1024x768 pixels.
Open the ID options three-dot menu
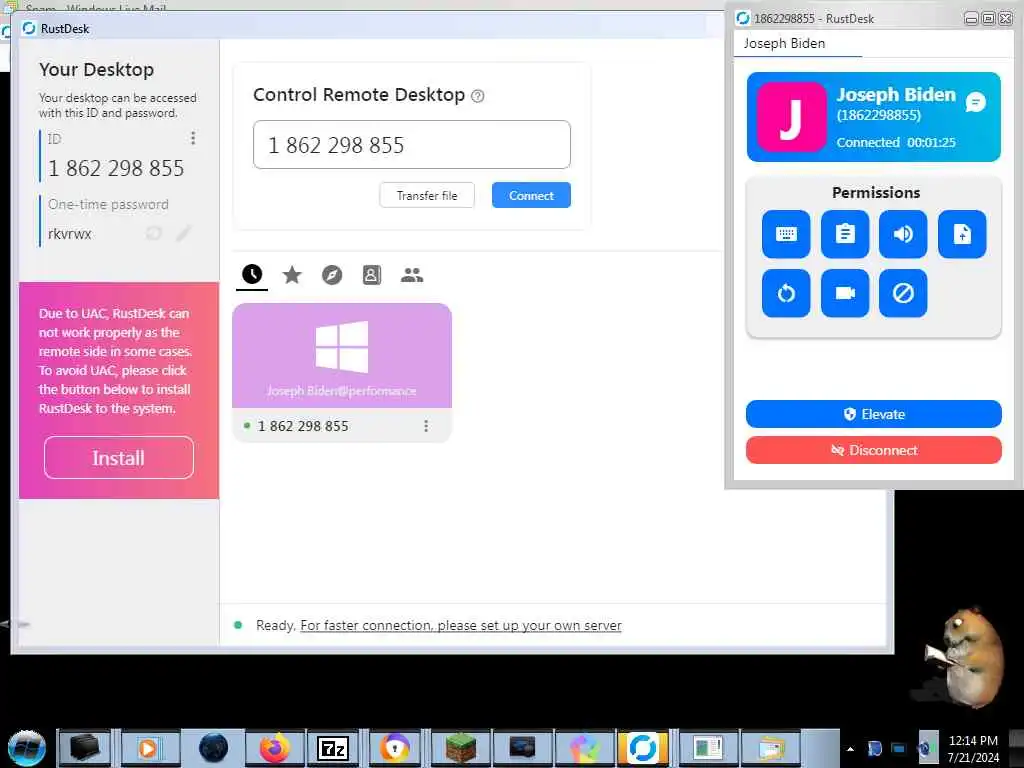point(193,138)
